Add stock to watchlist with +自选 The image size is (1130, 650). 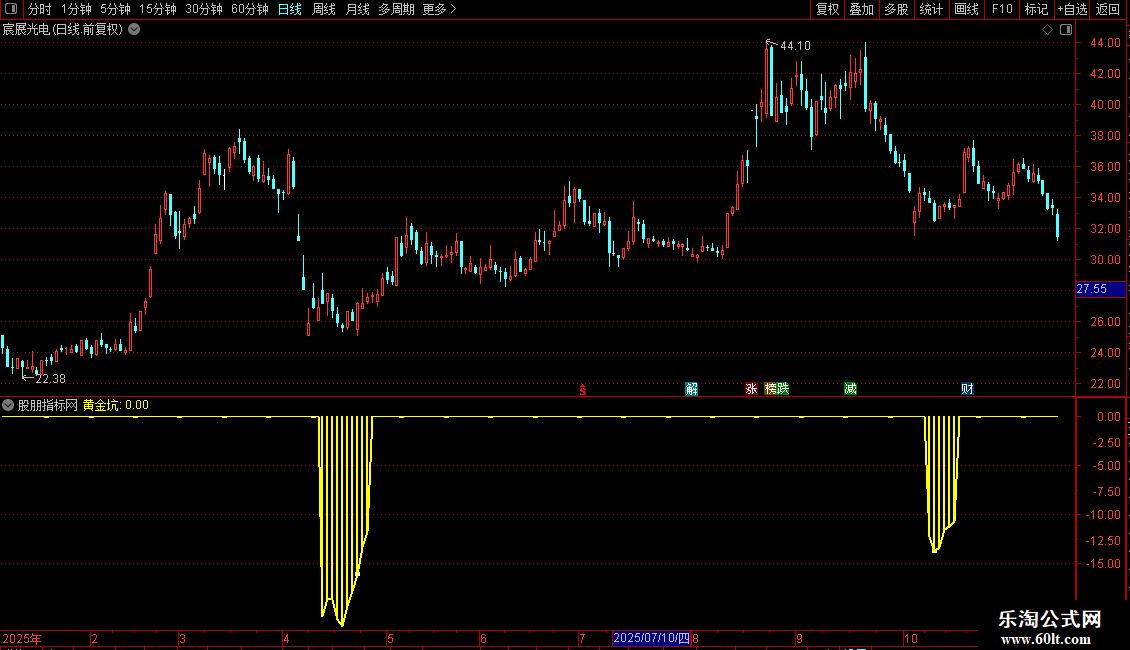point(1072,9)
